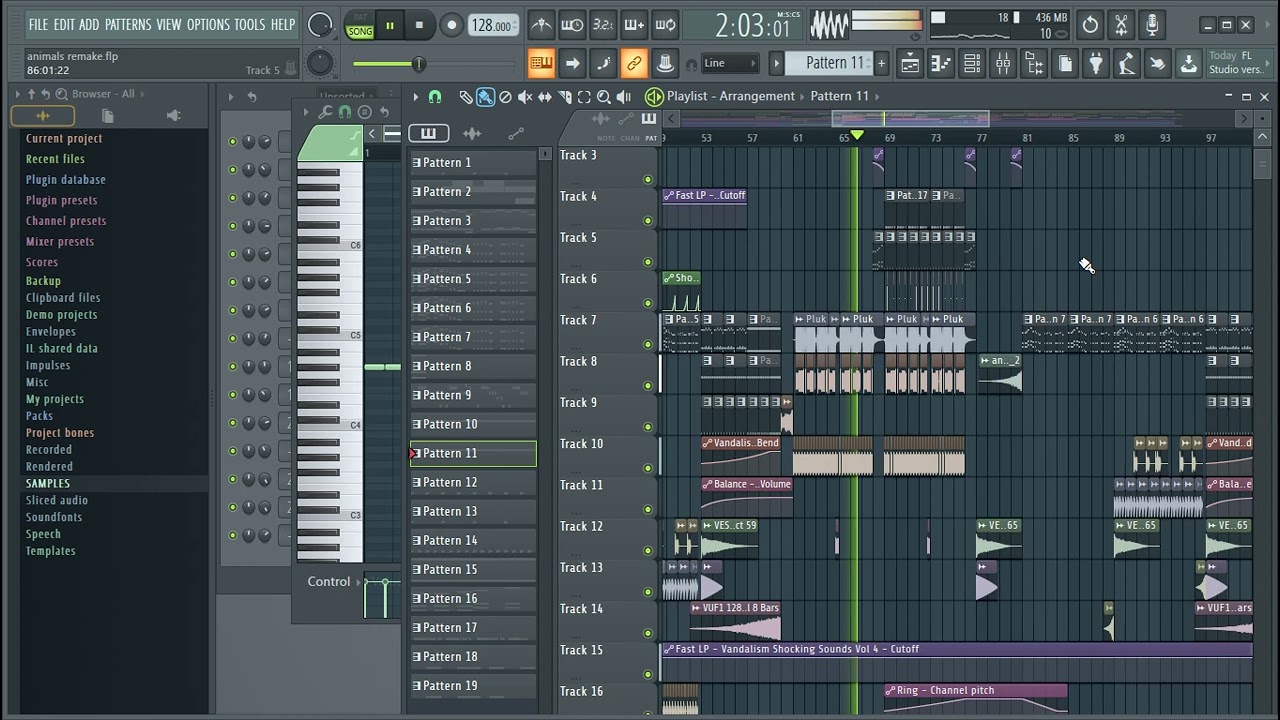Activate the Playback speaker tool in Playlist
Image resolution: width=1280 pixels, height=720 pixels.
(x=624, y=97)
